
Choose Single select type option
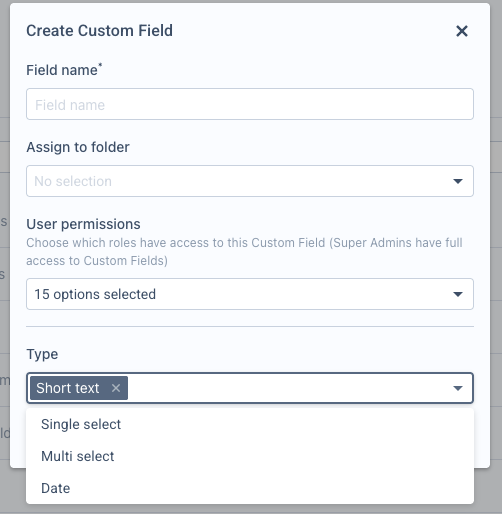[x=250, y=424]
